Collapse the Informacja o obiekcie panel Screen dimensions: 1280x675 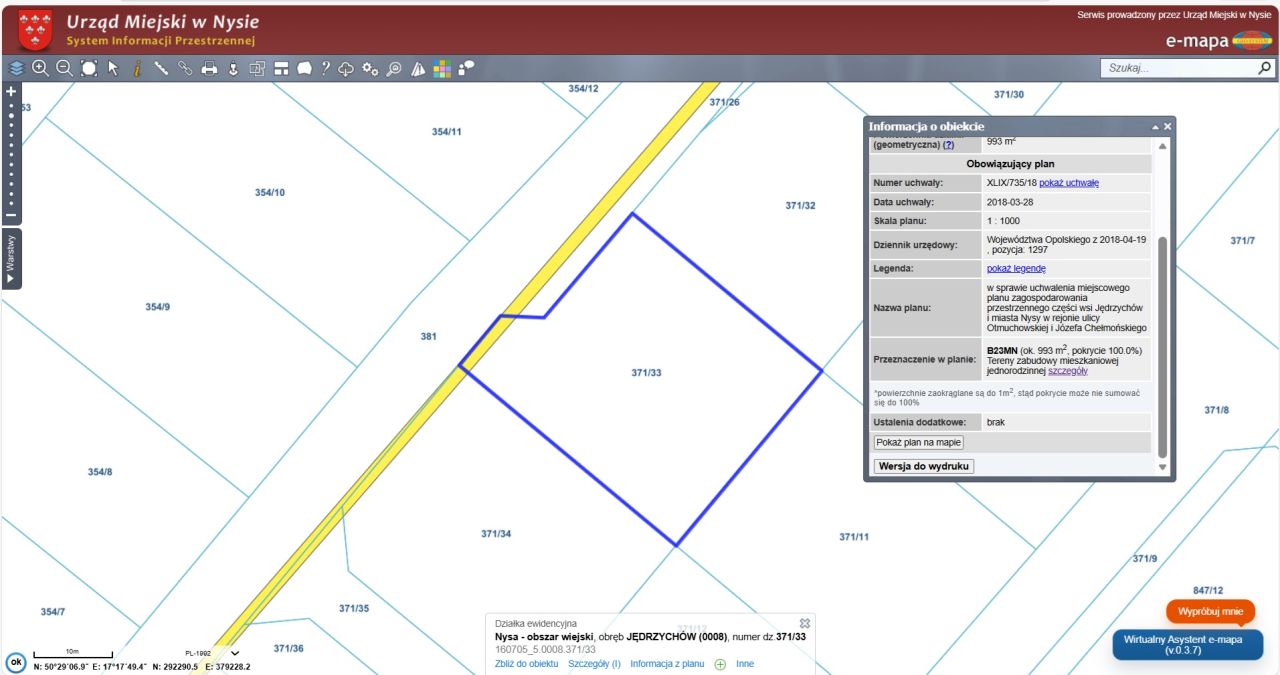point(1155,127)
